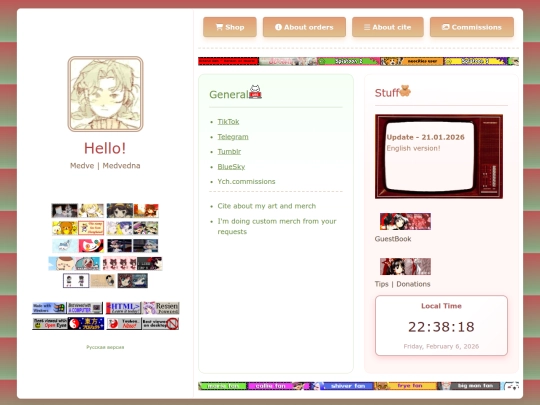Visit the Telegram link
Viewport: 540px width, 405px height.
233,137
